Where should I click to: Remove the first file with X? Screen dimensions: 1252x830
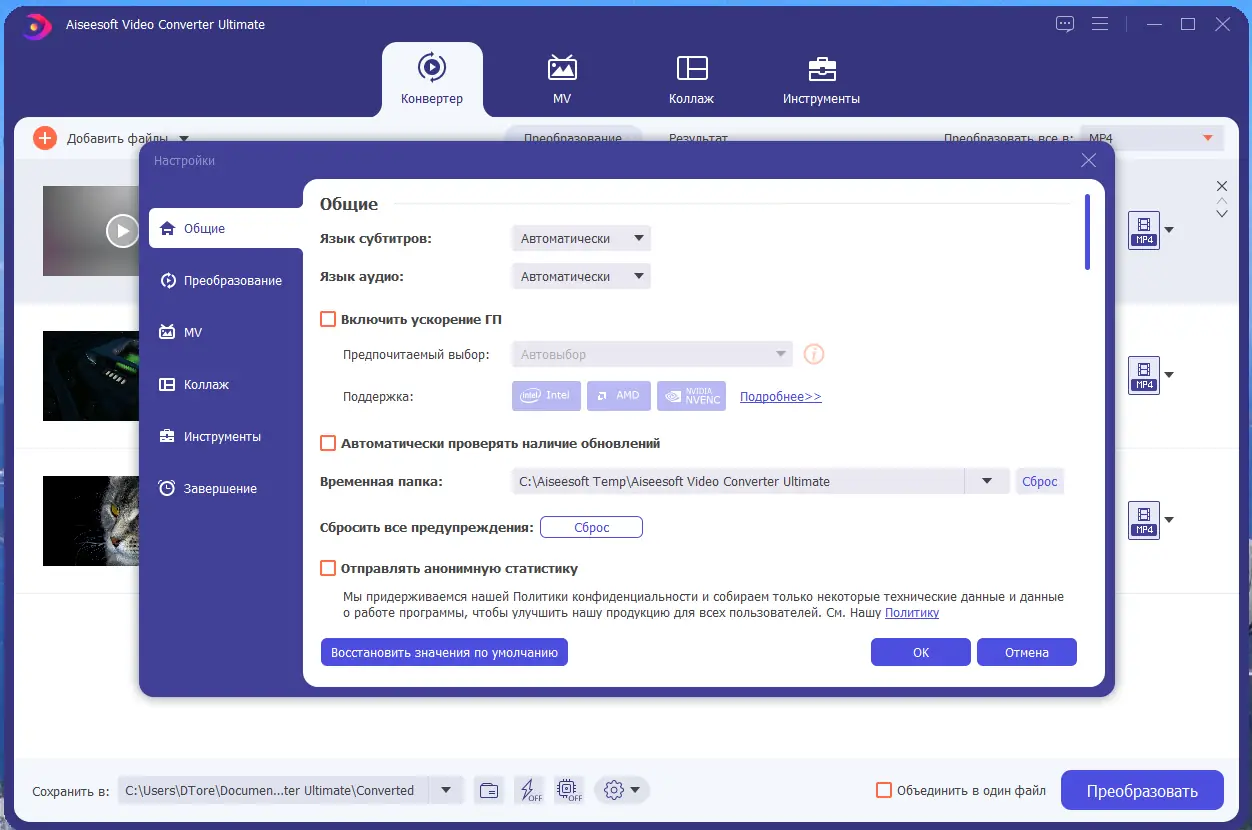point(1221,186)
